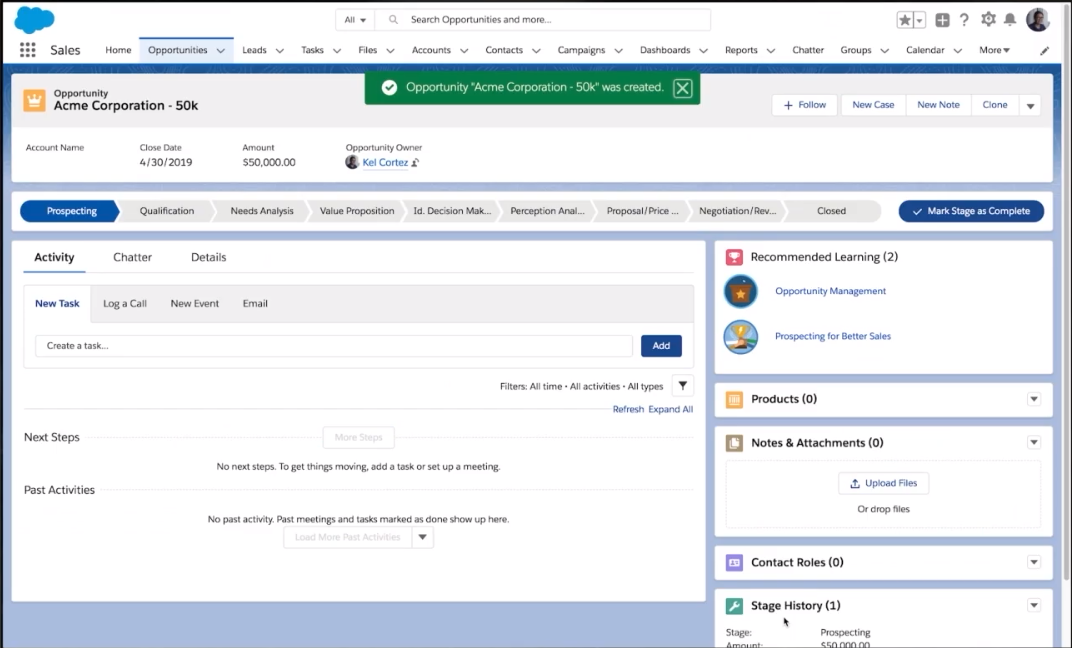Select the Closed stage in path
The height and width of the screenshot is (648, 1072).
click(x=831, y=211)
